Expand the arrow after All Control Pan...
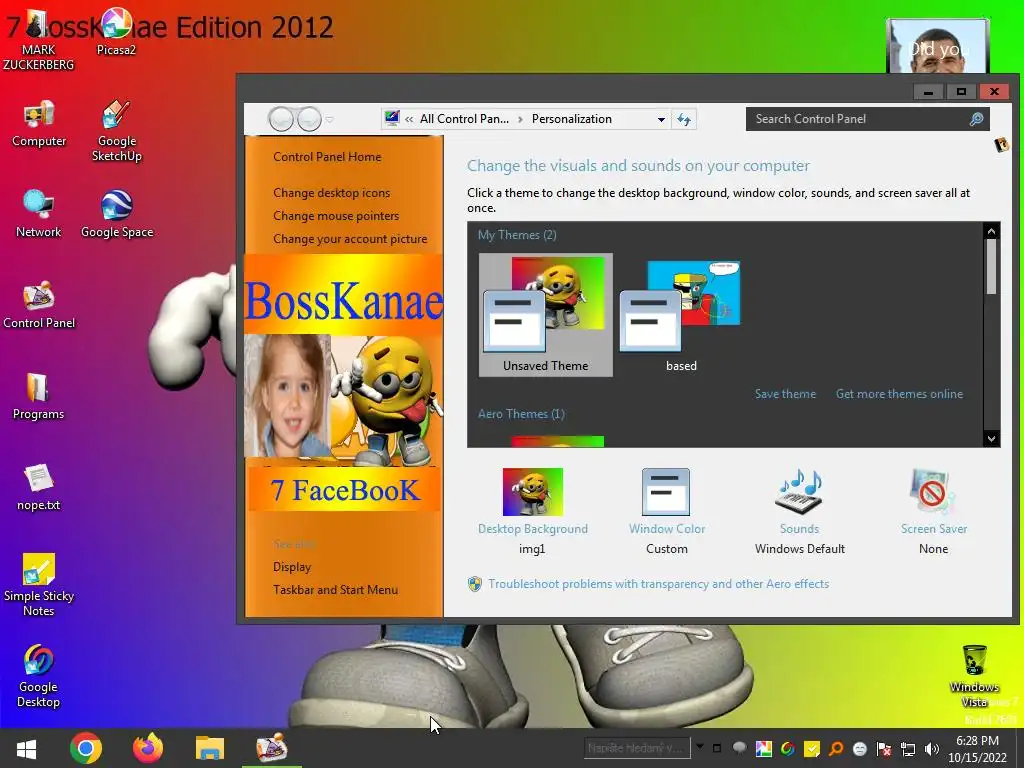 pyautogui.click(x=520, y=119)
